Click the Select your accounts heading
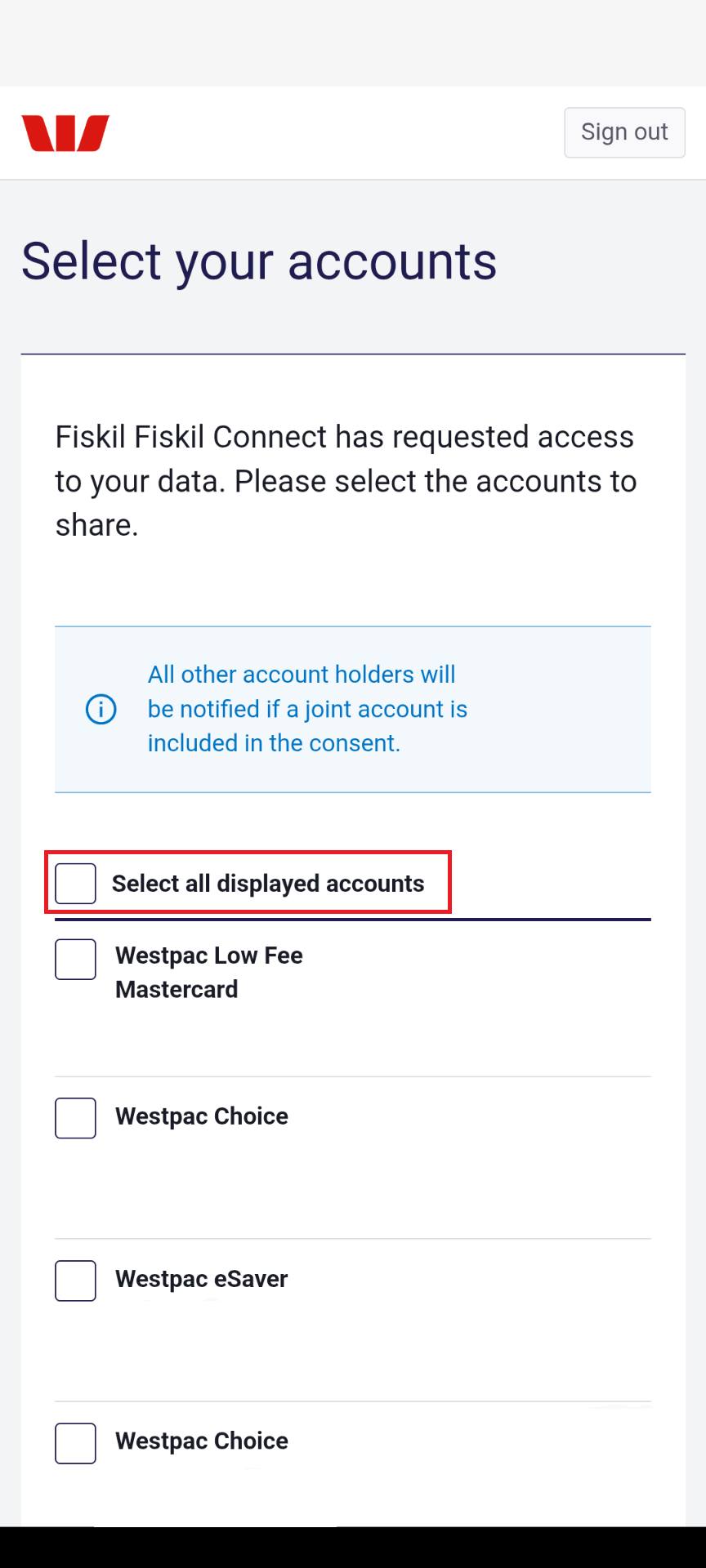 (259, 261)
